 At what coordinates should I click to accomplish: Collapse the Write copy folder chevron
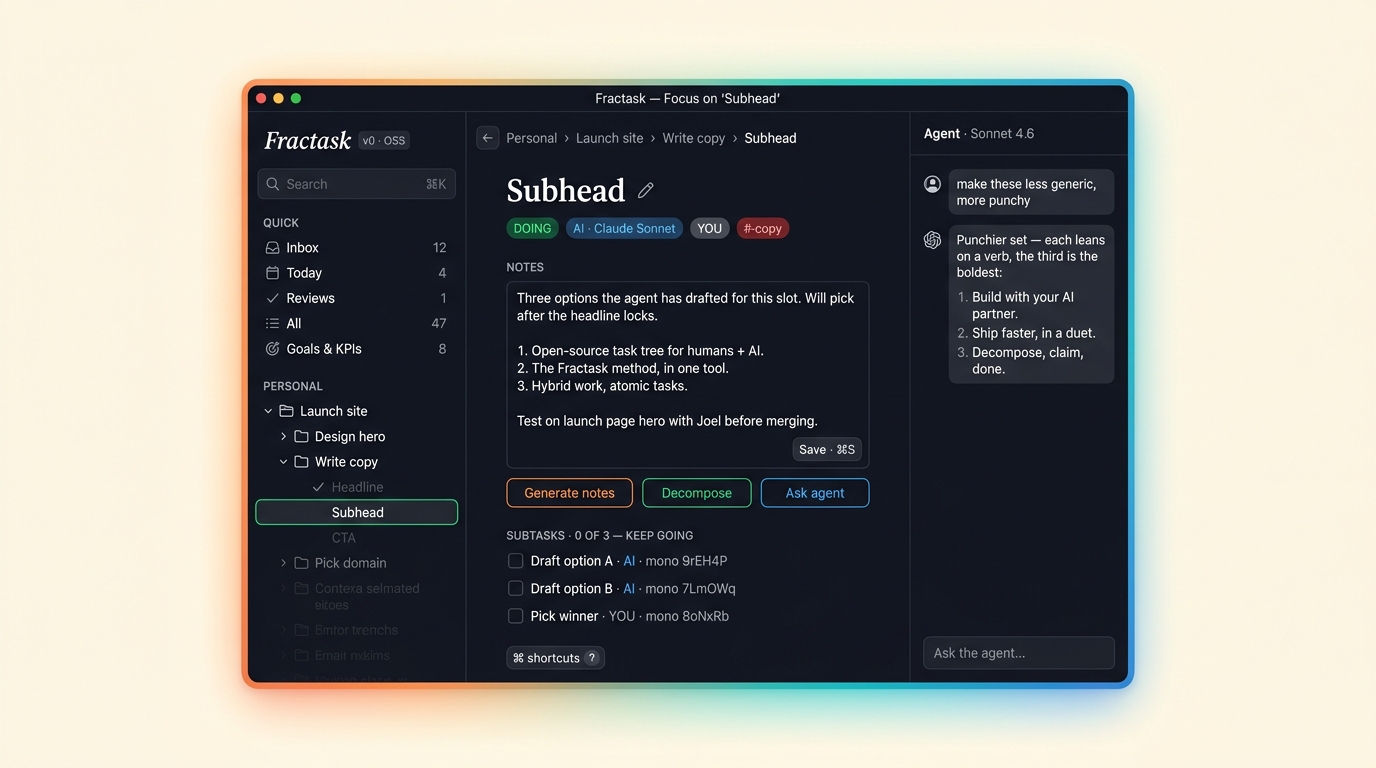click(283, 462)
